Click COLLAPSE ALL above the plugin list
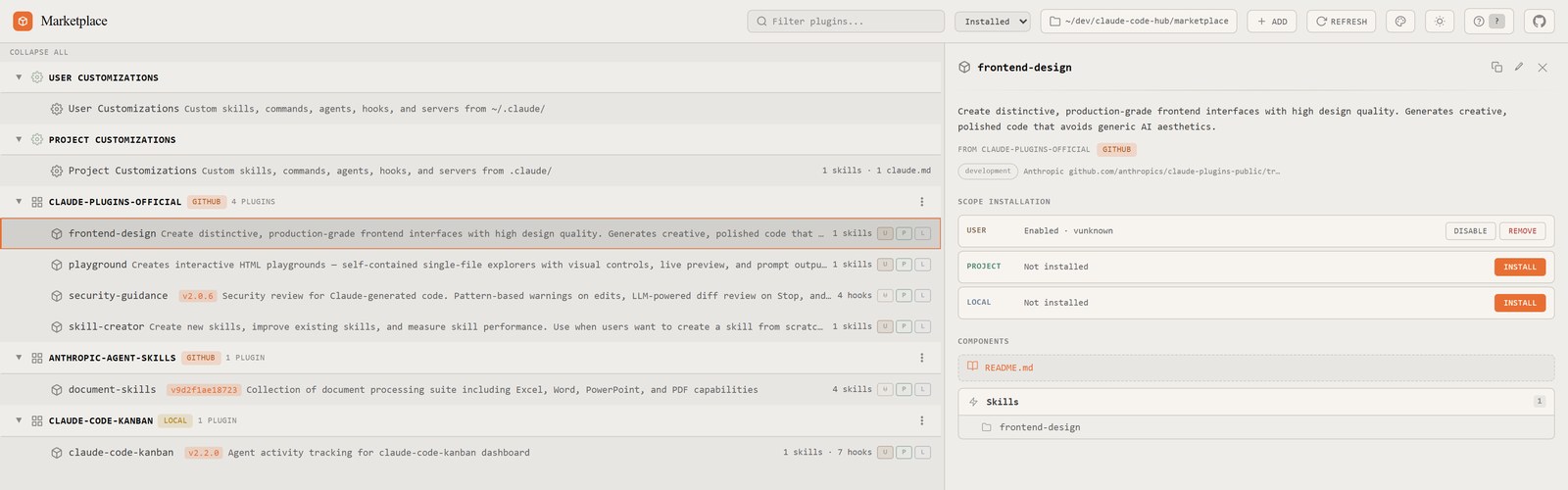This screenshot has width=1568, height=490. (x=39, y=53)
